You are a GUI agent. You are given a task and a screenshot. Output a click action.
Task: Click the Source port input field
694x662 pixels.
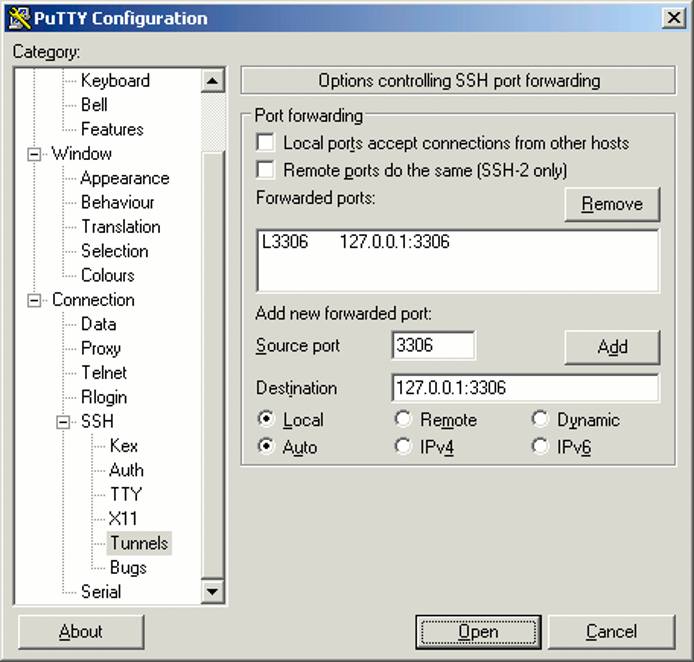click(433, 345)
